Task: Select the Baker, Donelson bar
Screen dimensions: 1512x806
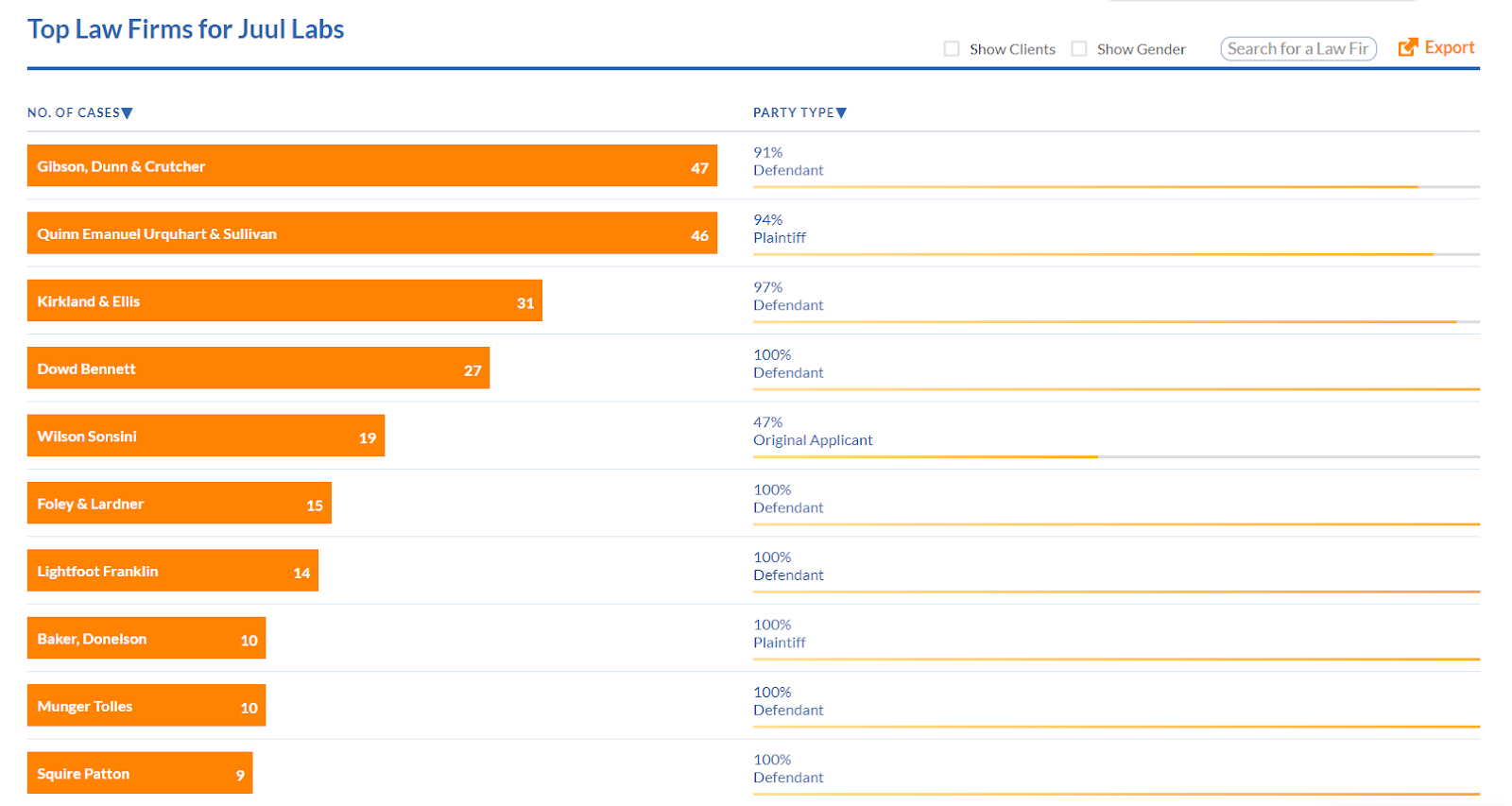Action: tap(146, 638)
